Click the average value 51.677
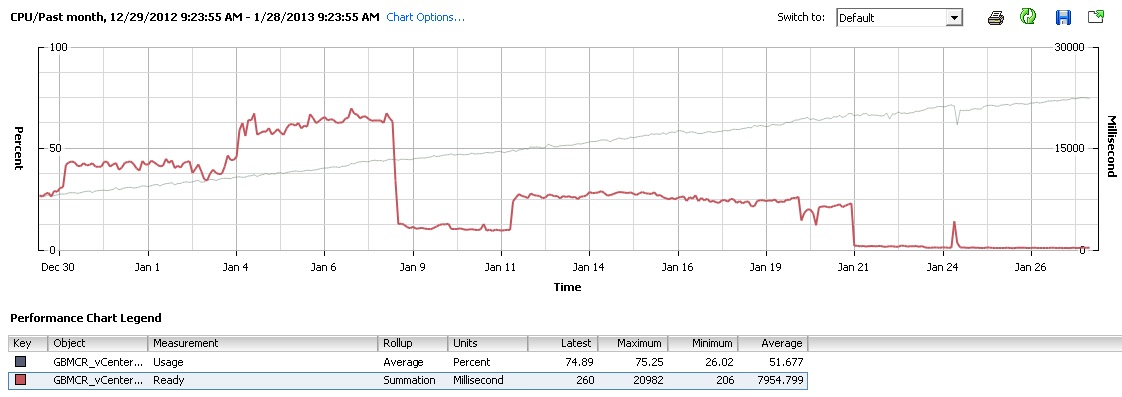1122x397 pixels. [785, 362]
